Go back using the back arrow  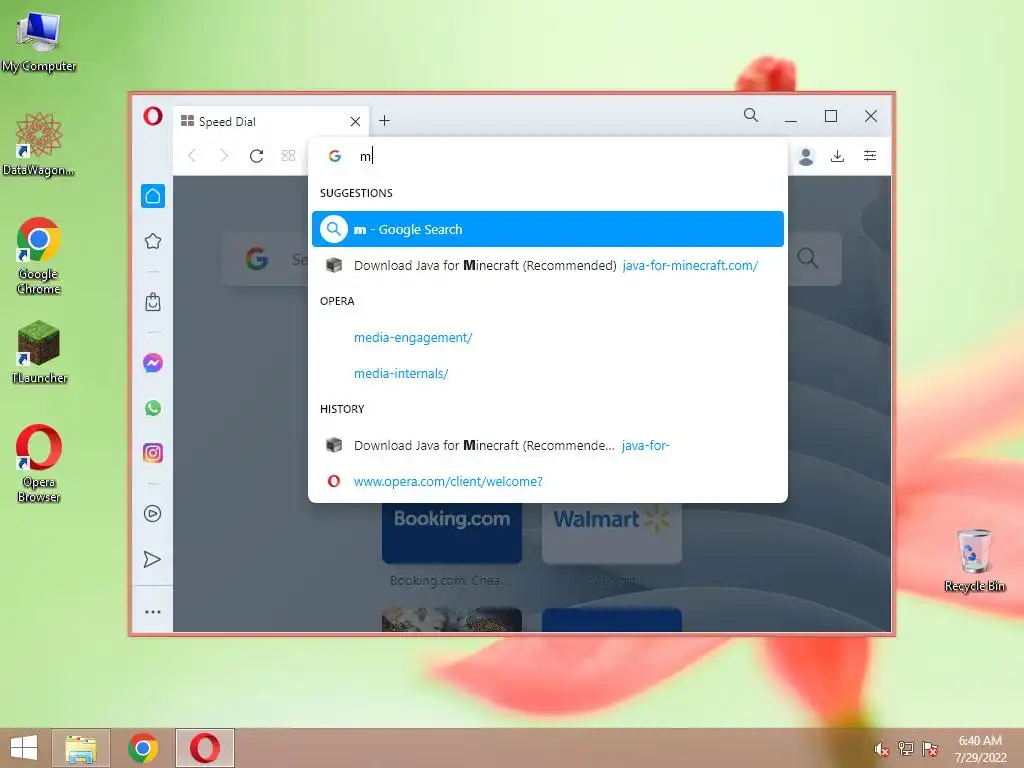click(x=192, y=155)
